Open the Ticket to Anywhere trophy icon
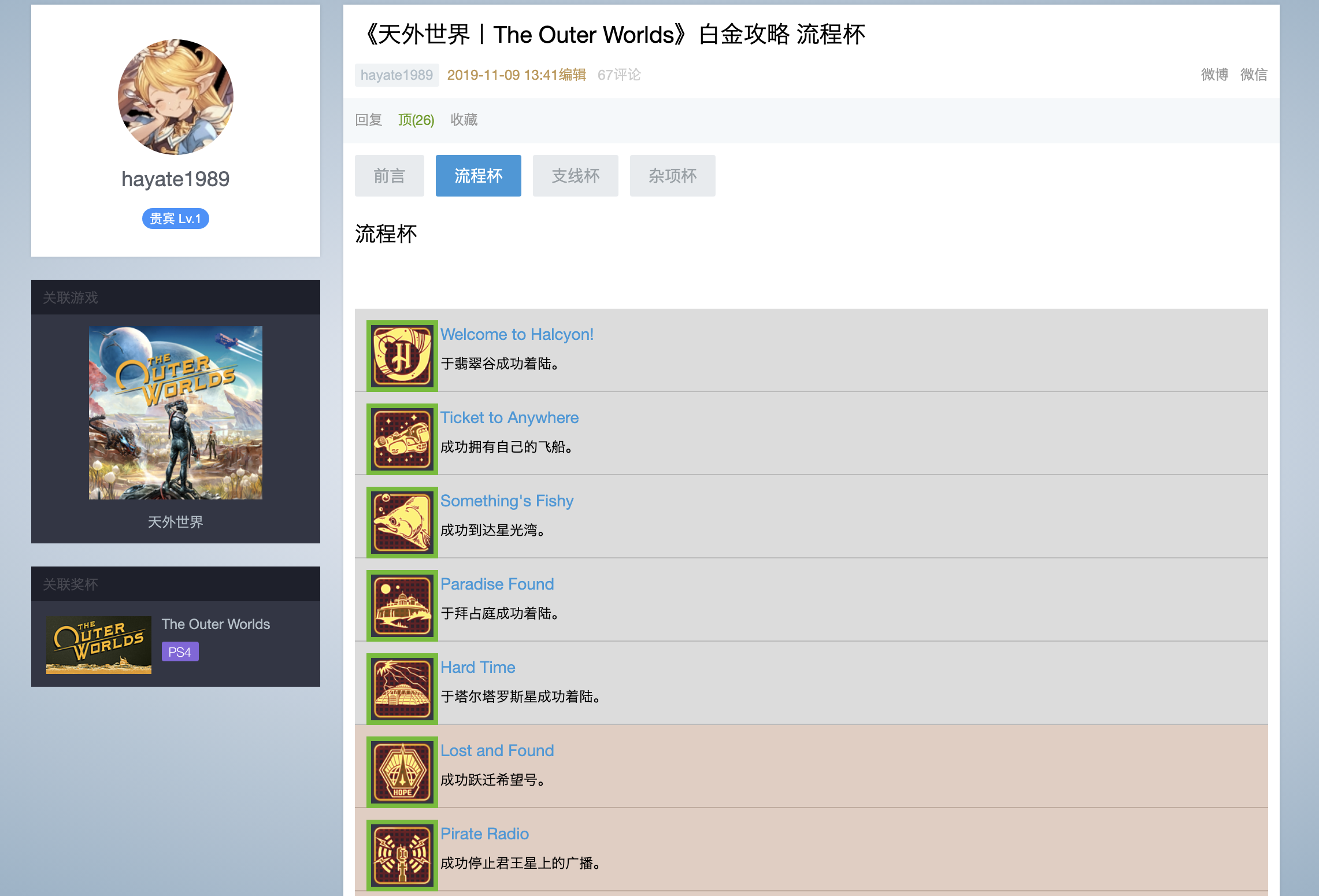The height and width of the screenshot is (896, 1319). tap(402, 439)
